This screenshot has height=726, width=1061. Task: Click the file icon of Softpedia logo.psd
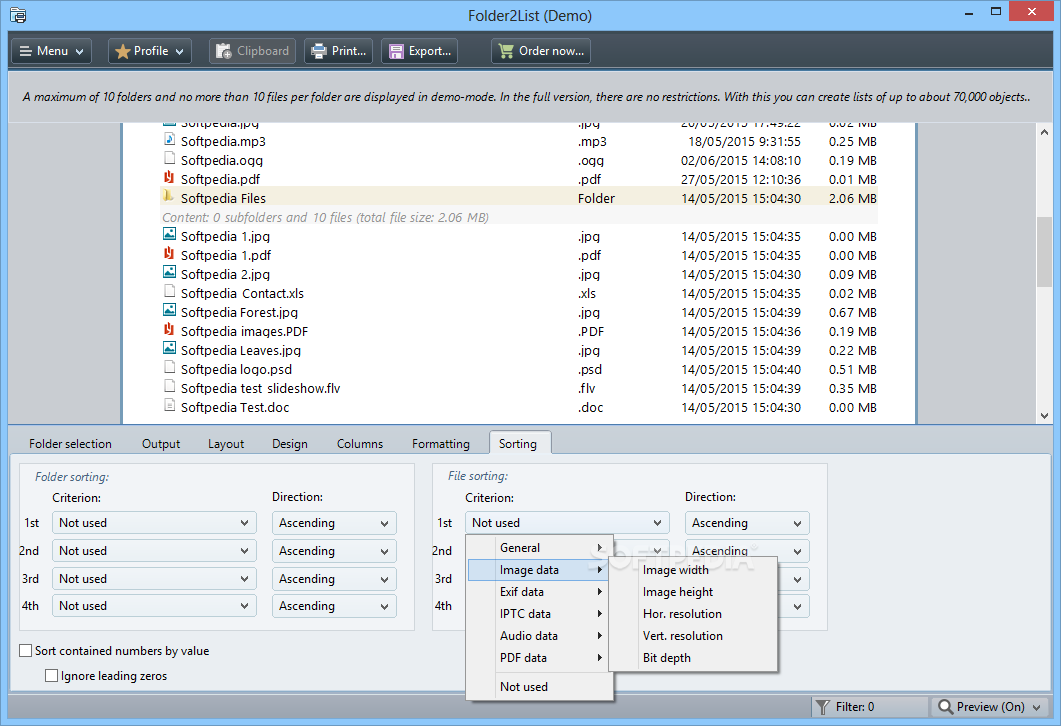pyautogui.click(x=169, y=367)
